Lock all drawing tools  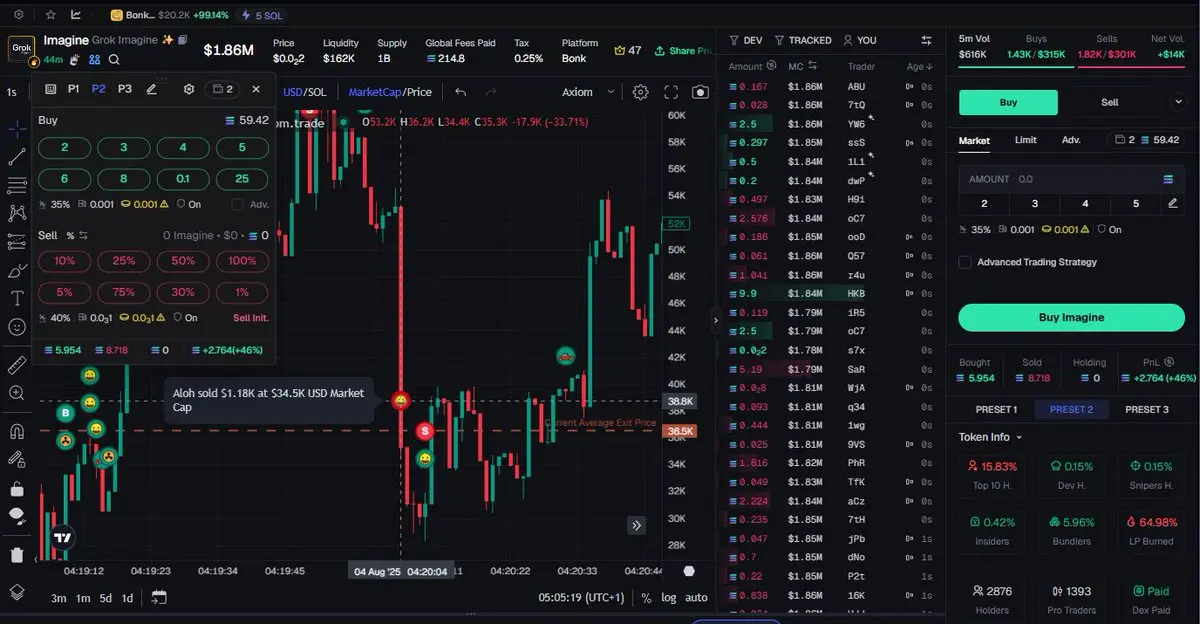(x=17, y=489)
